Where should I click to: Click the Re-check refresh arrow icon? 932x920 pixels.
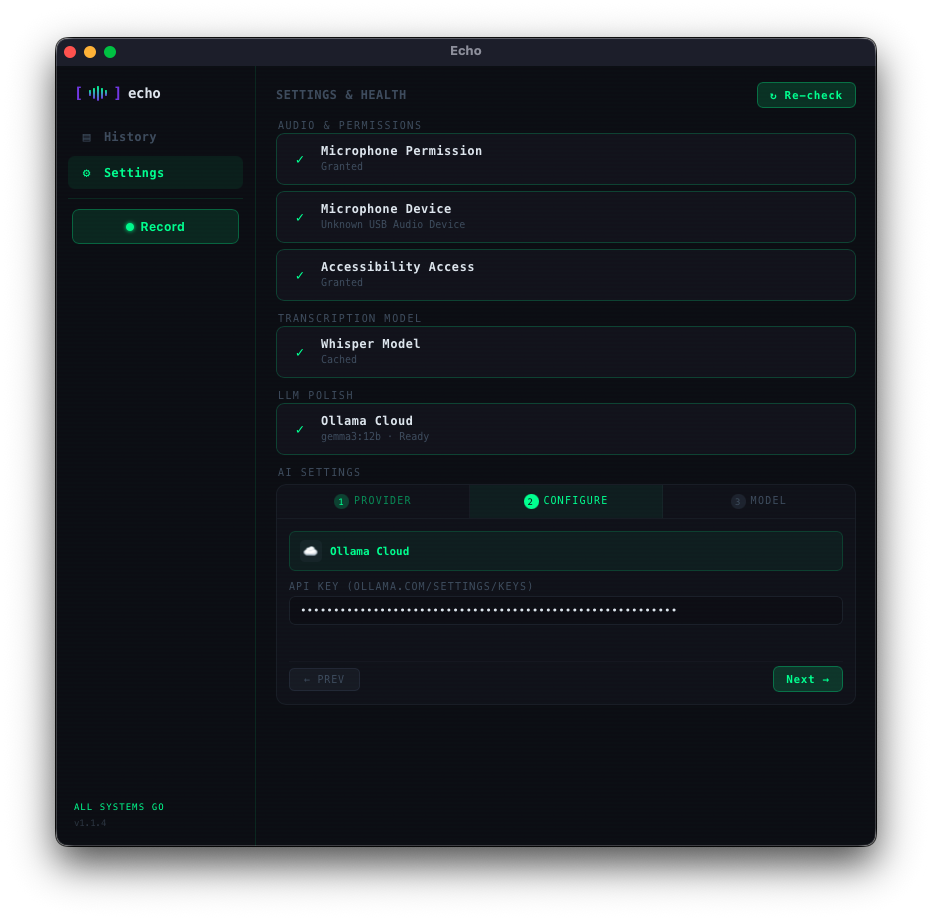(773, 96)
